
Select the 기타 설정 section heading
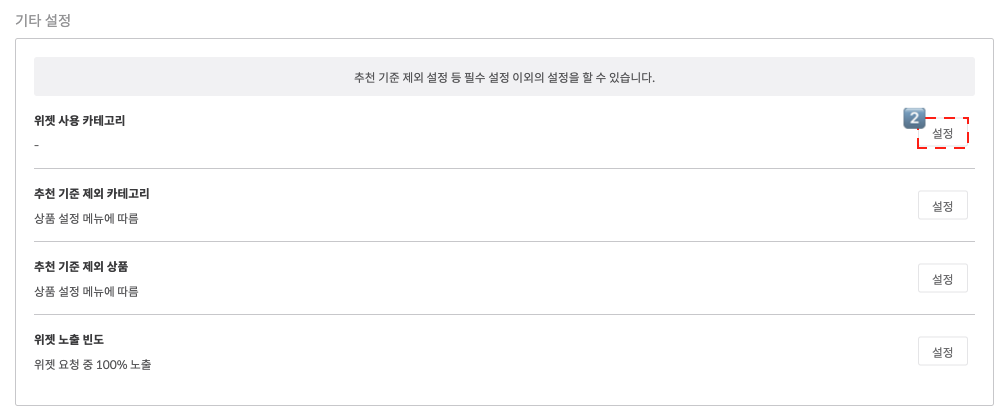43,20
